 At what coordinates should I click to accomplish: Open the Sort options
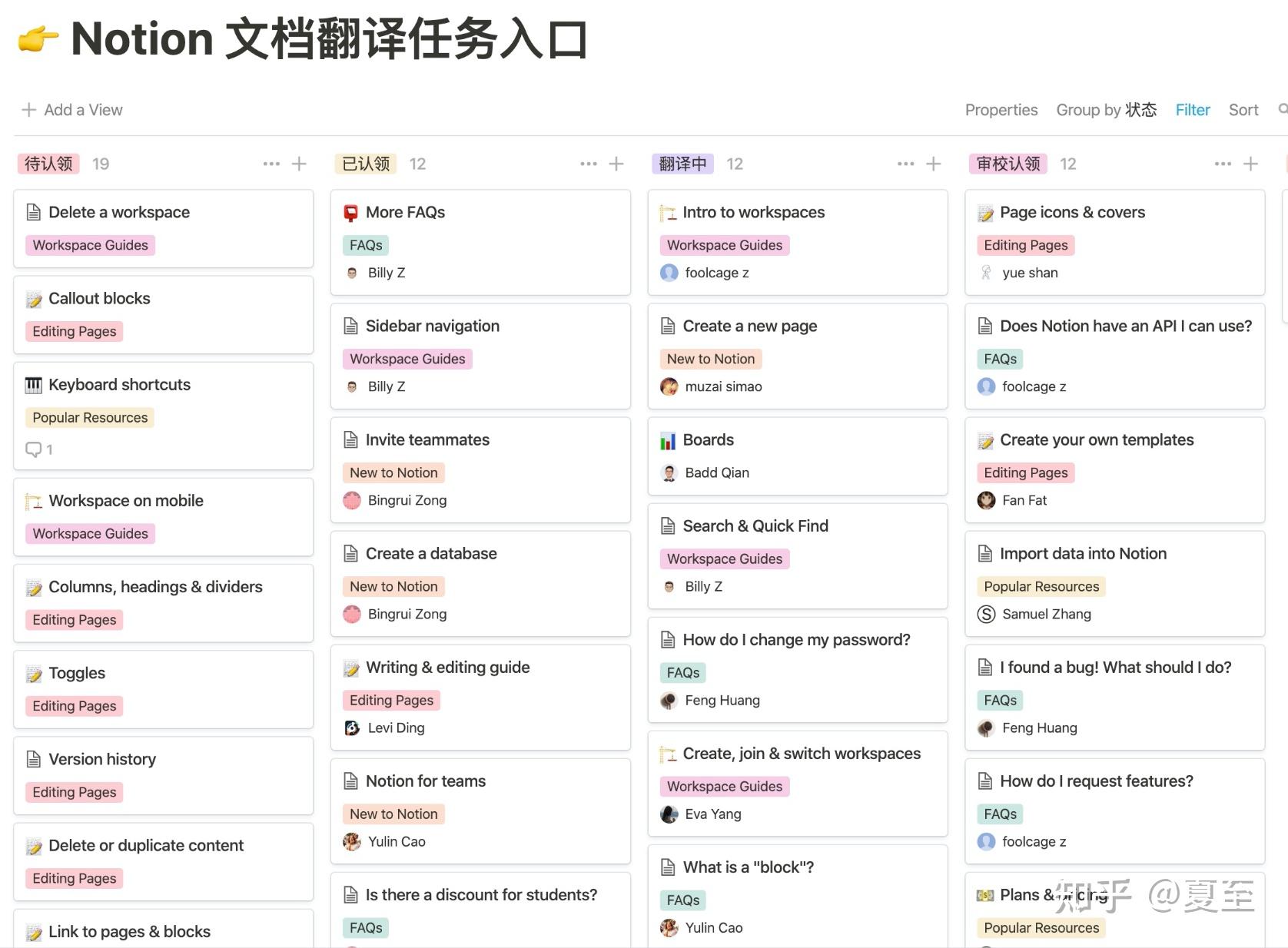point(1243,109)
